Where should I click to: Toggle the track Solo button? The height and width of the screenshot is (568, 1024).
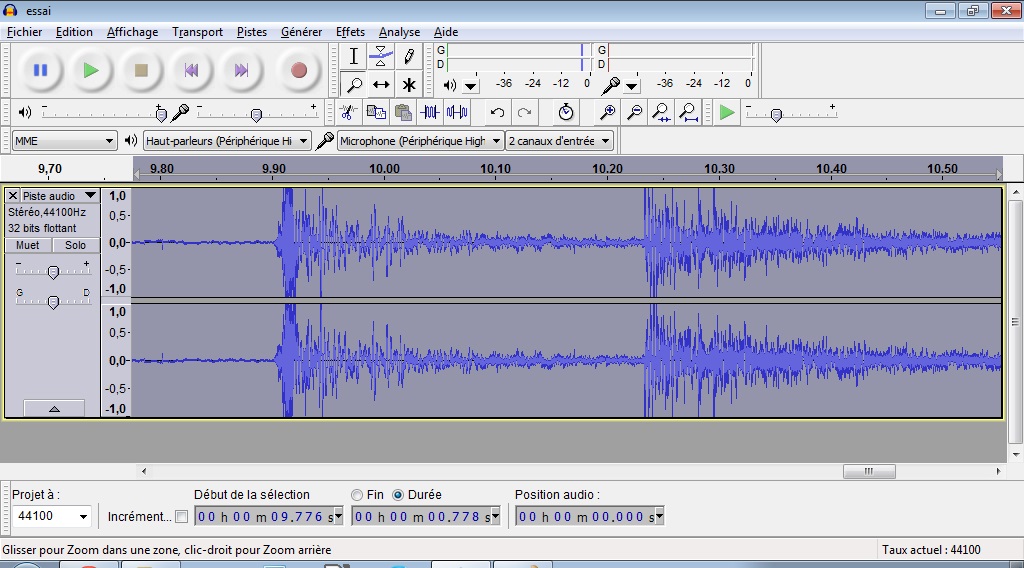(75, 245)
